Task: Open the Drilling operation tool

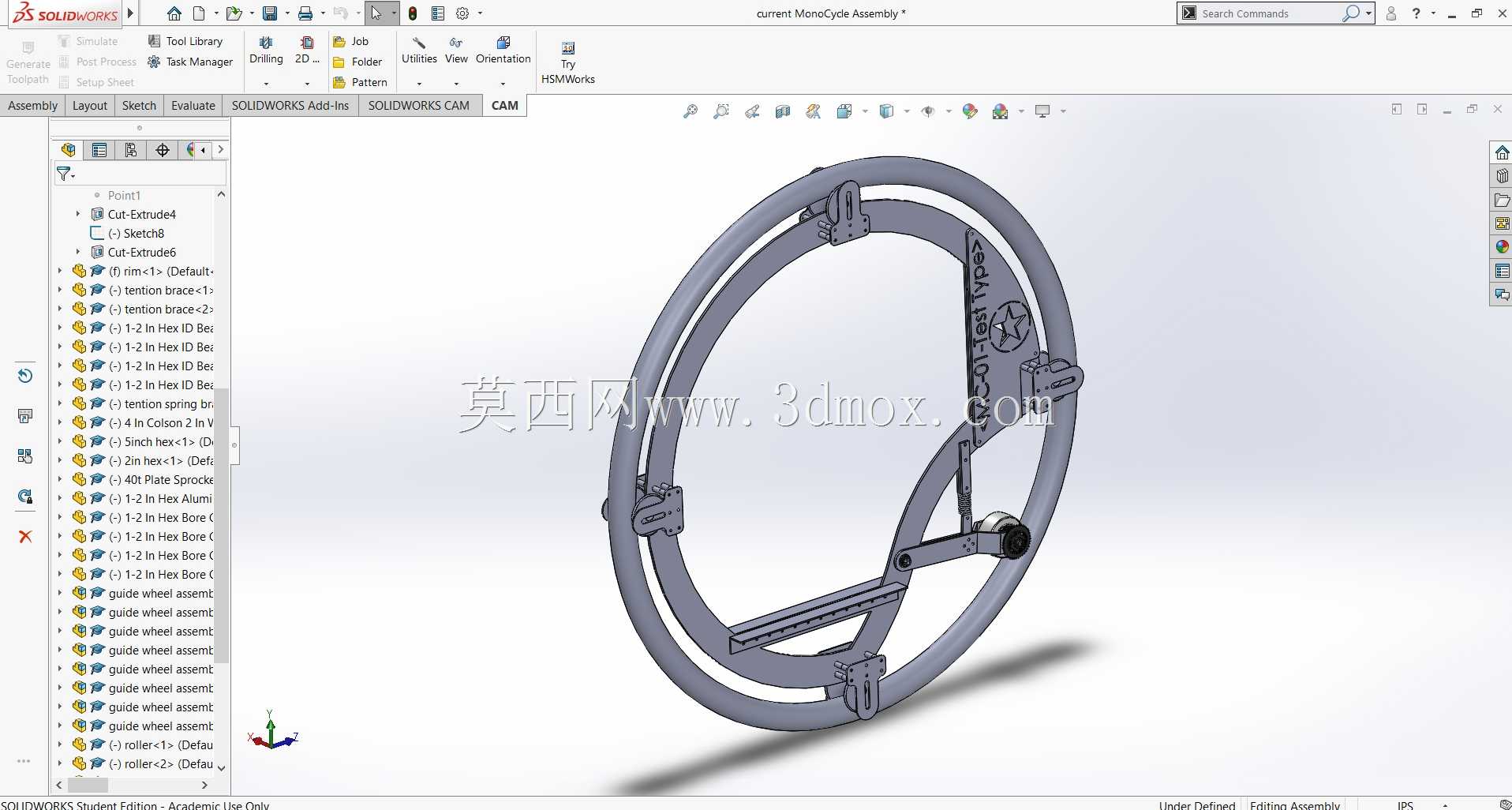Action: point(266,50)
